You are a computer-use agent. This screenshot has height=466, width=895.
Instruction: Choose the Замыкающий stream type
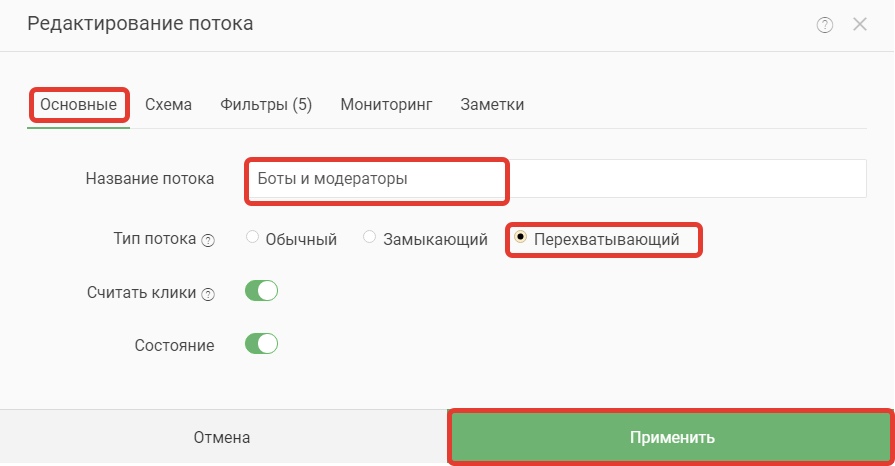tap(369, 236)
